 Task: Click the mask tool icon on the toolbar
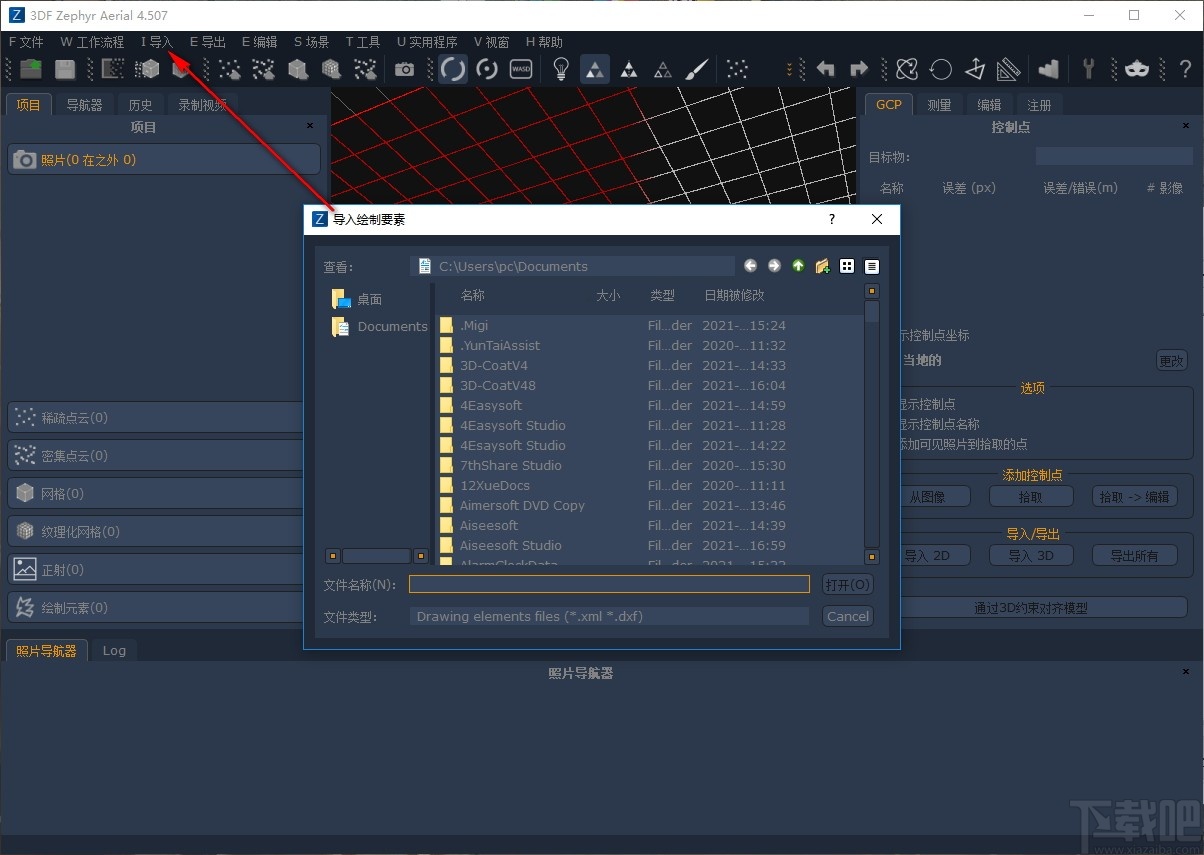coord(1135,69)
